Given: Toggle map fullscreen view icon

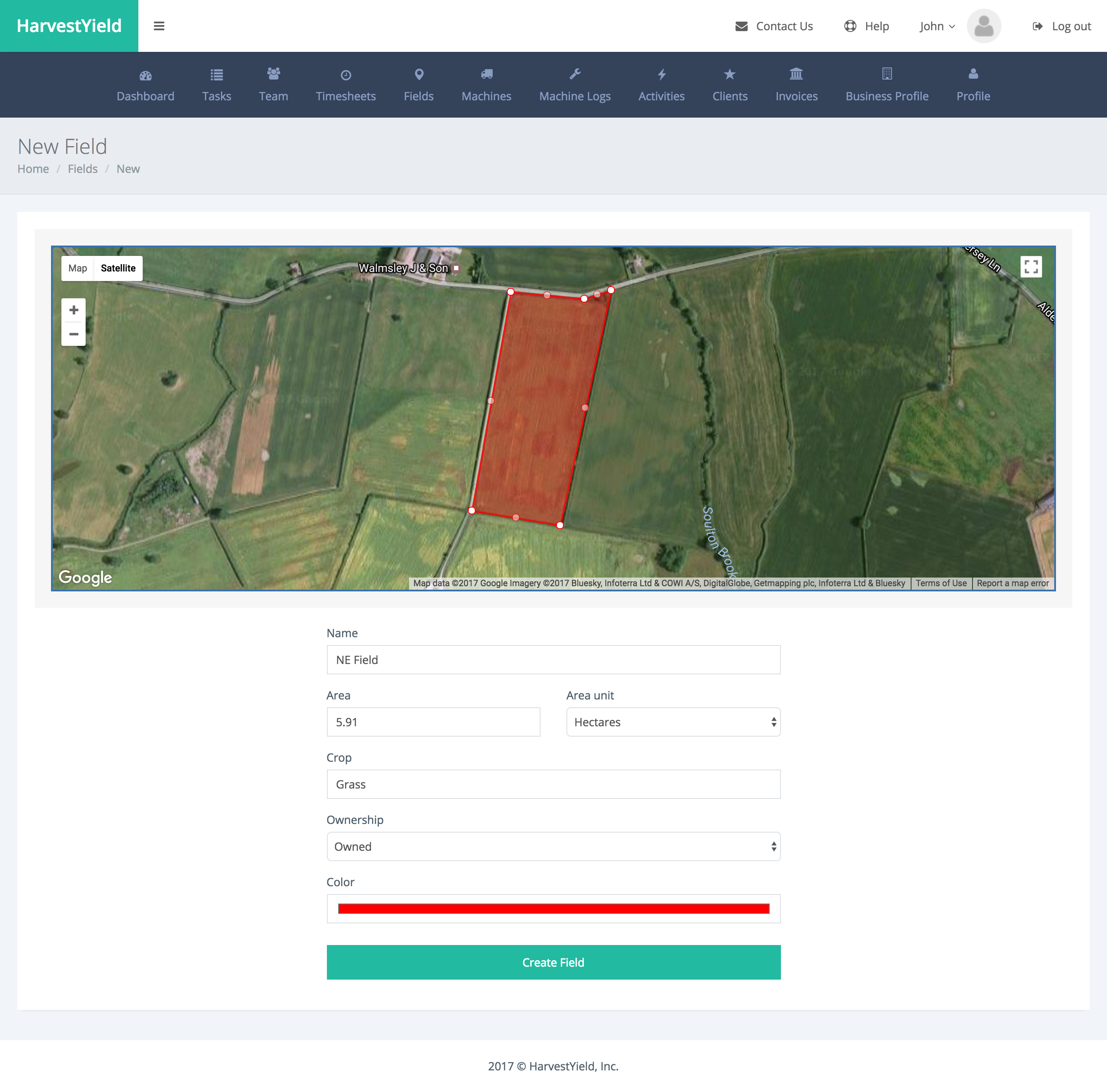Looking at the screenshot, I should pyautogui.click(x=1031, y=266).
